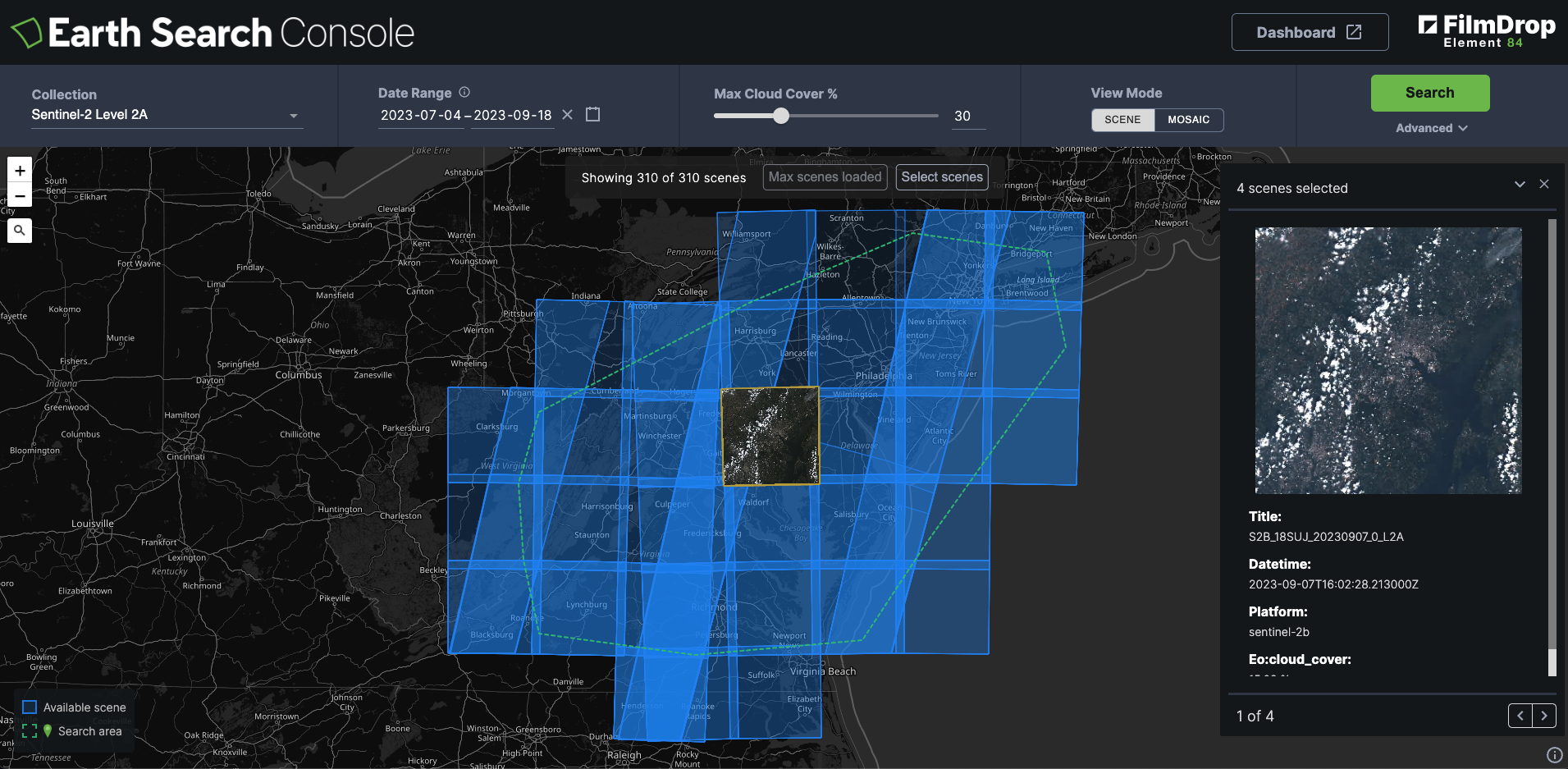Click the Select scenes button
The width and height of the screenshot is (1568, 769).
[941, 177]
